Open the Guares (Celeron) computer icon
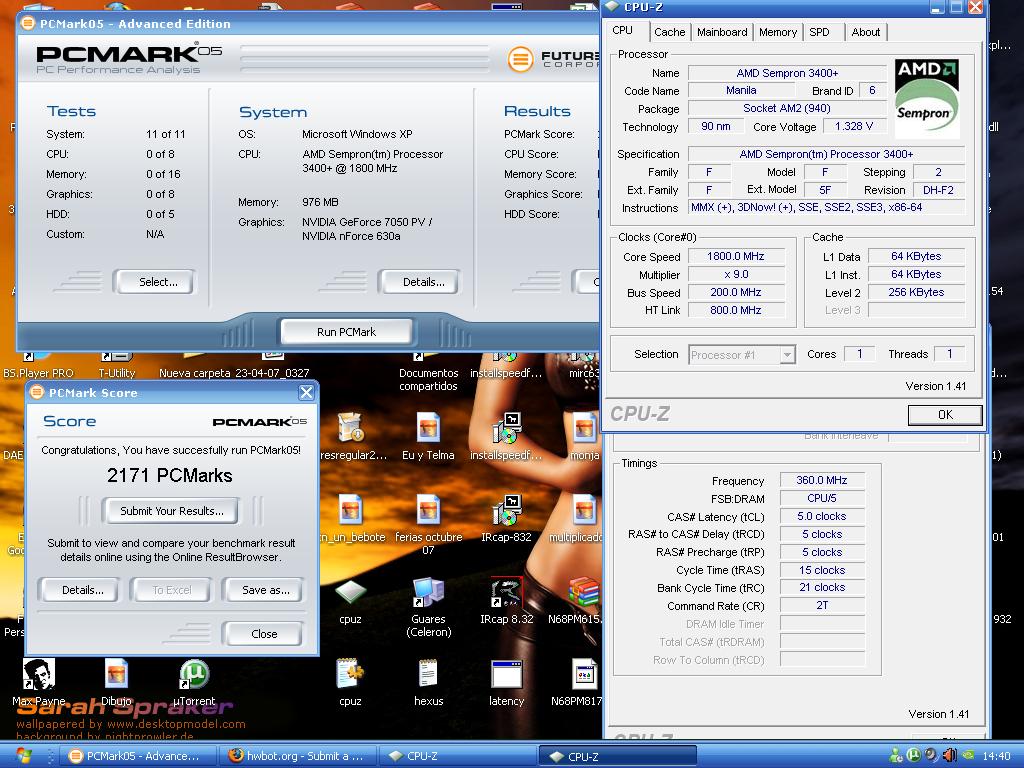This screenshot has width=1024, height=768. (428, 592)
